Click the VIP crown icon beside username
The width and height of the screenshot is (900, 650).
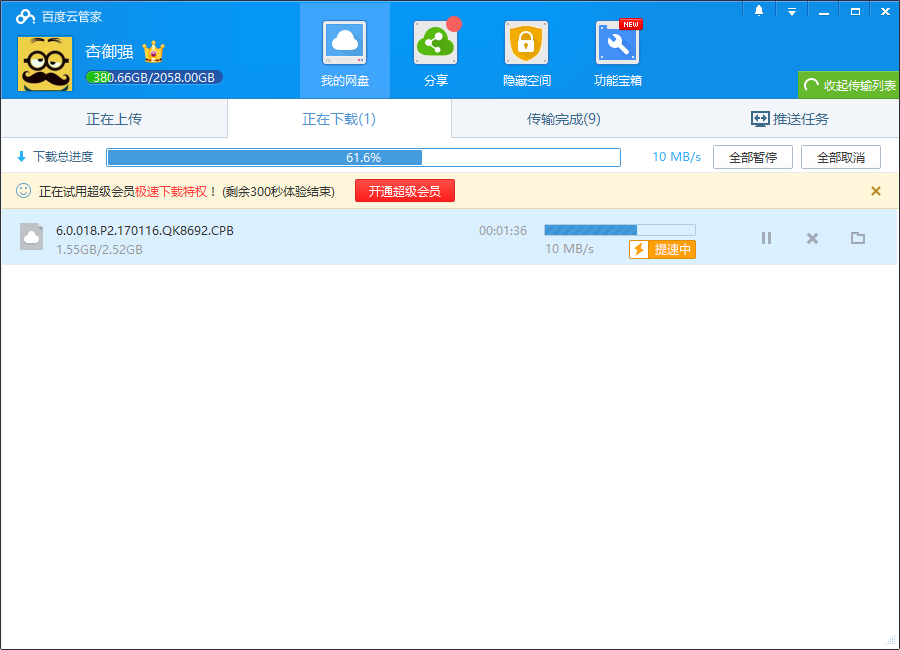coord(153,52)
